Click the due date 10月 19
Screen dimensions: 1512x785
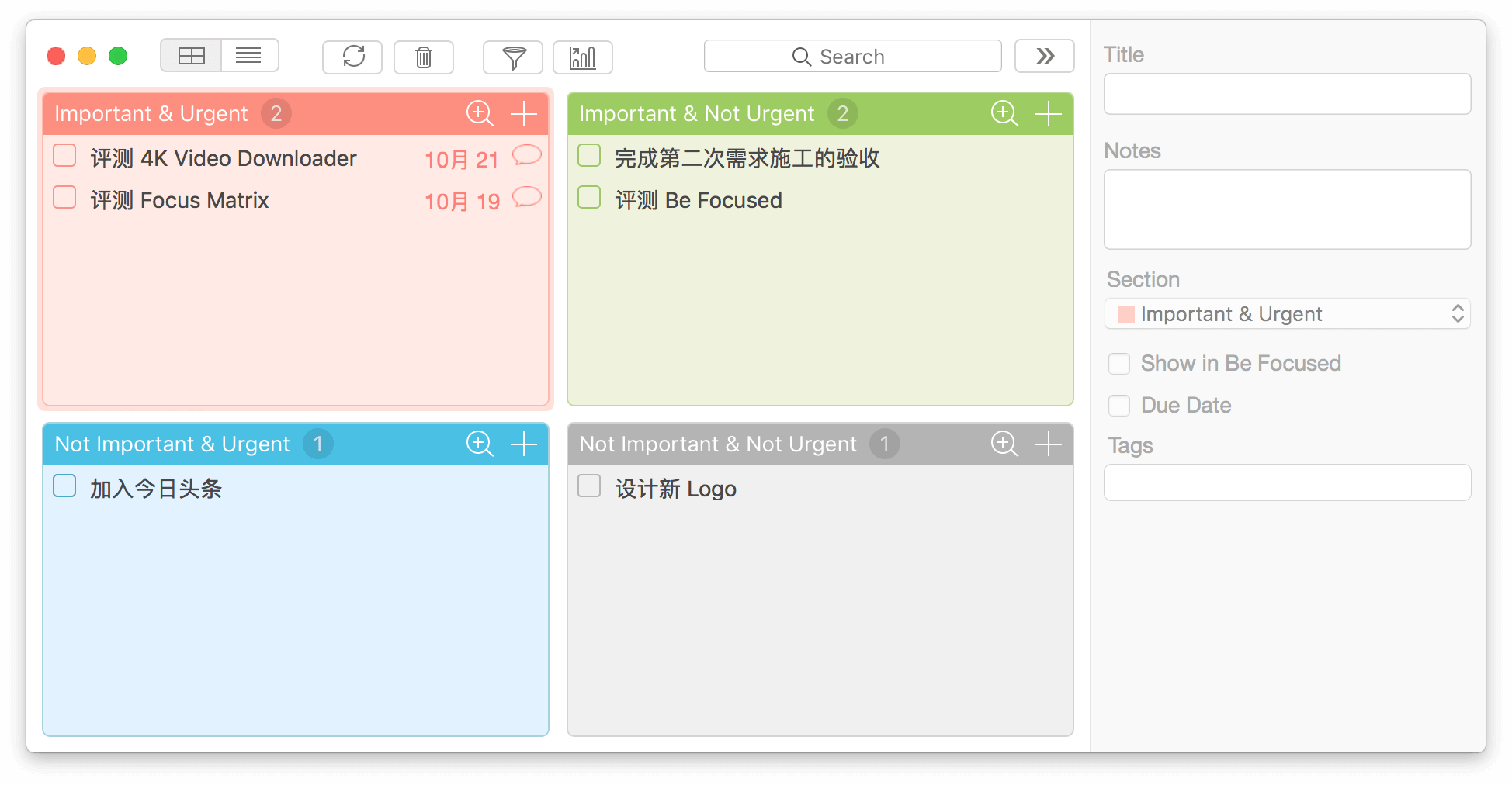point(462,202)
